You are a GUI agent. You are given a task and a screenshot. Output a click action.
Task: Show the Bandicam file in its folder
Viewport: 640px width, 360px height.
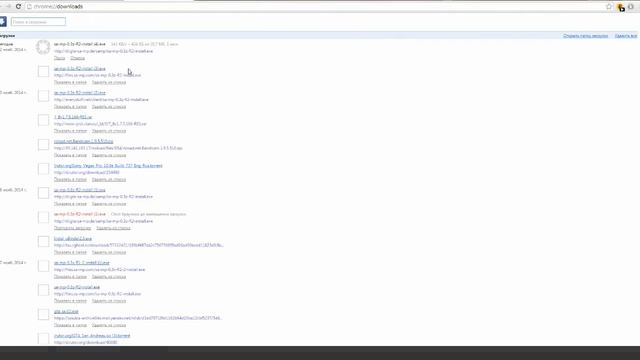pyautogui.click(x=70, y=156)
